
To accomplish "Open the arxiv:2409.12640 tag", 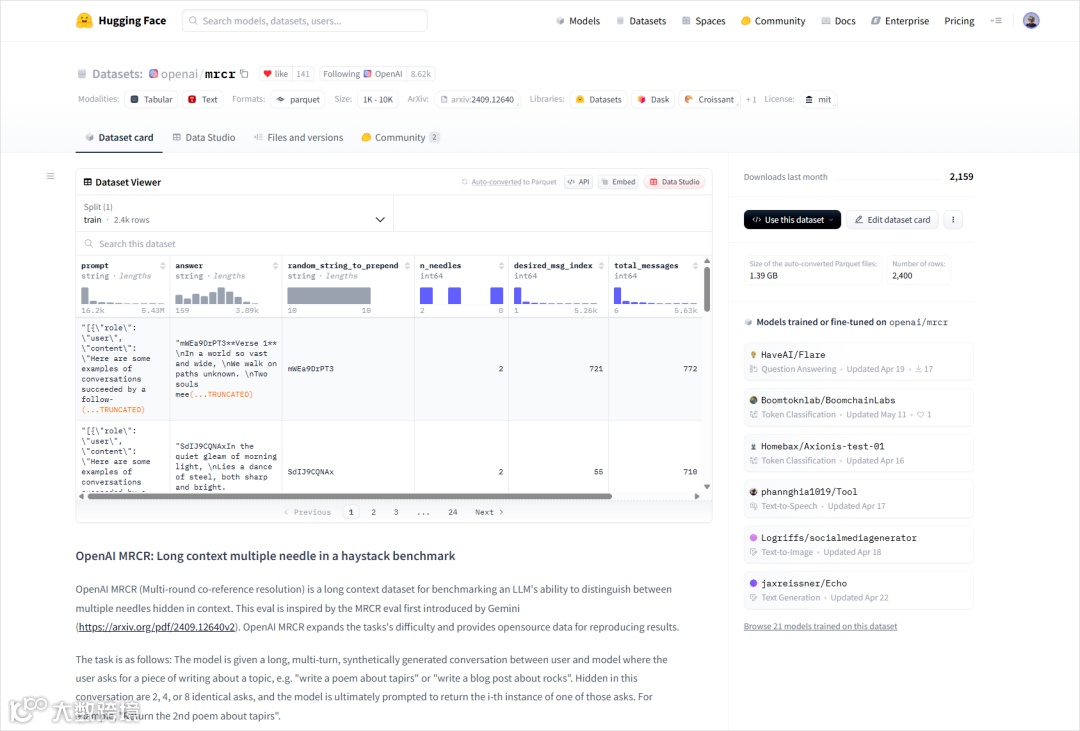I will click(477, 99).
